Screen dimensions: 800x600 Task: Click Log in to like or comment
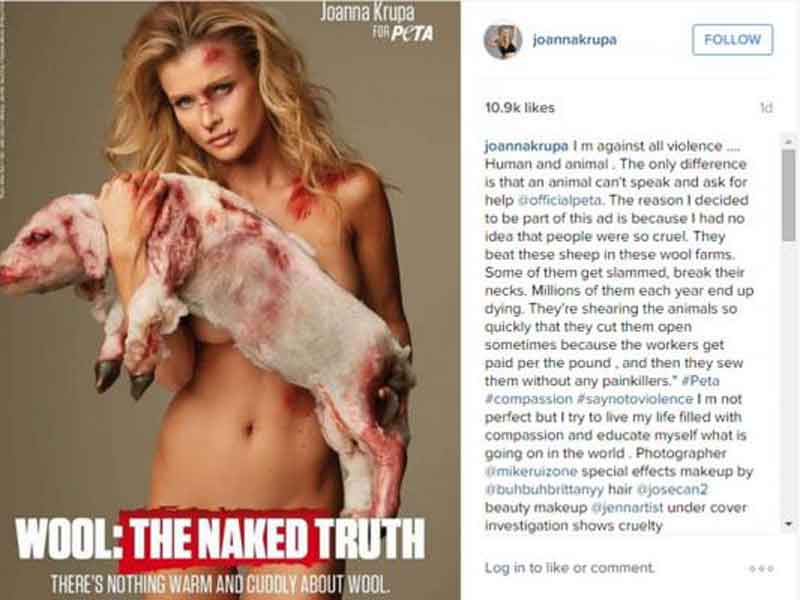pos(569,568)
